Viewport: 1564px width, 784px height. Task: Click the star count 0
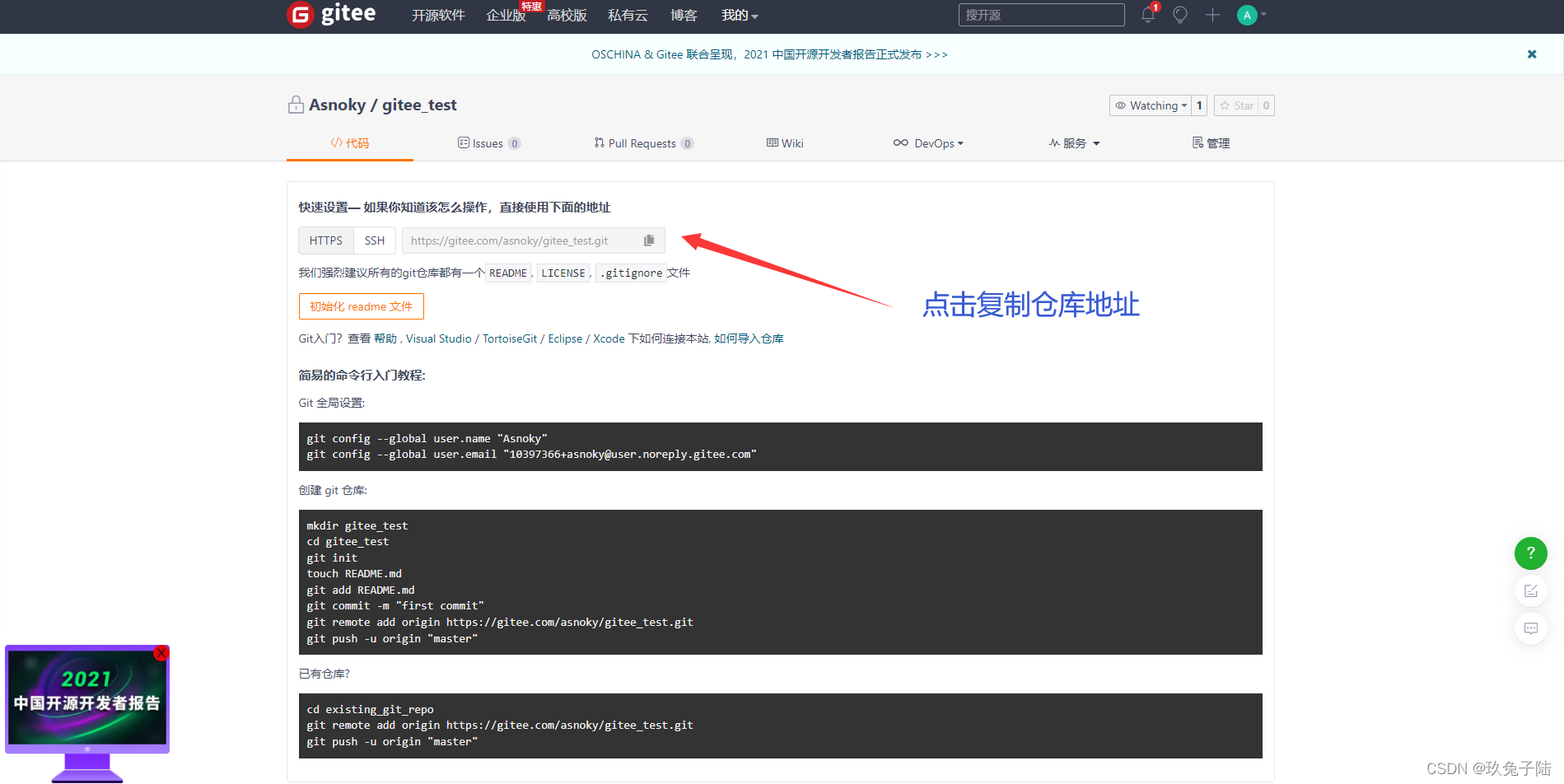tap(1266, 105)
